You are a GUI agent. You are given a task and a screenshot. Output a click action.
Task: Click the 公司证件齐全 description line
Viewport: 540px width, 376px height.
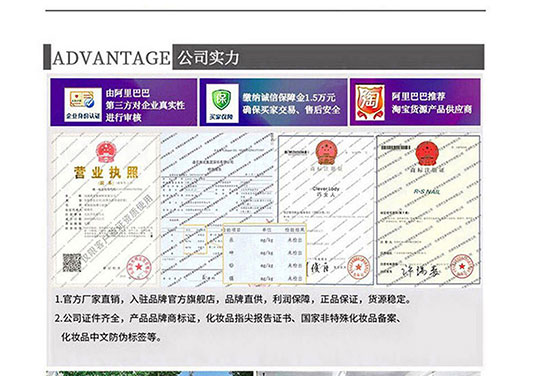tap(228, 327)
